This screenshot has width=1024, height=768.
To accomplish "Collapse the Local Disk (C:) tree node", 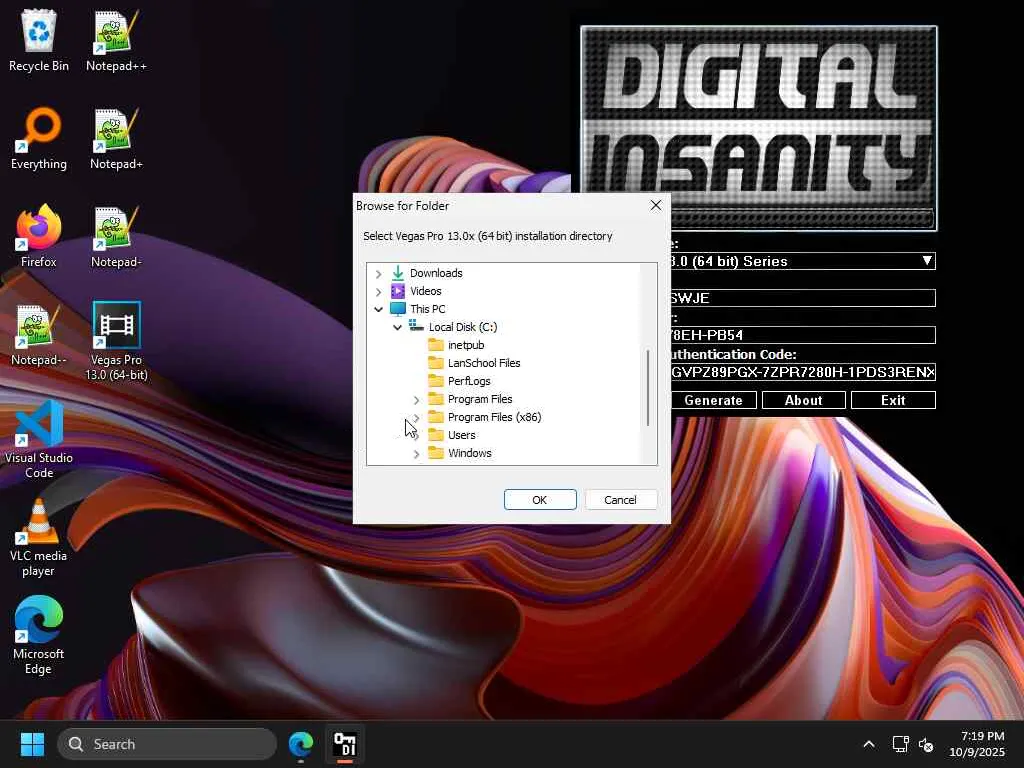I will pos(398,327).
